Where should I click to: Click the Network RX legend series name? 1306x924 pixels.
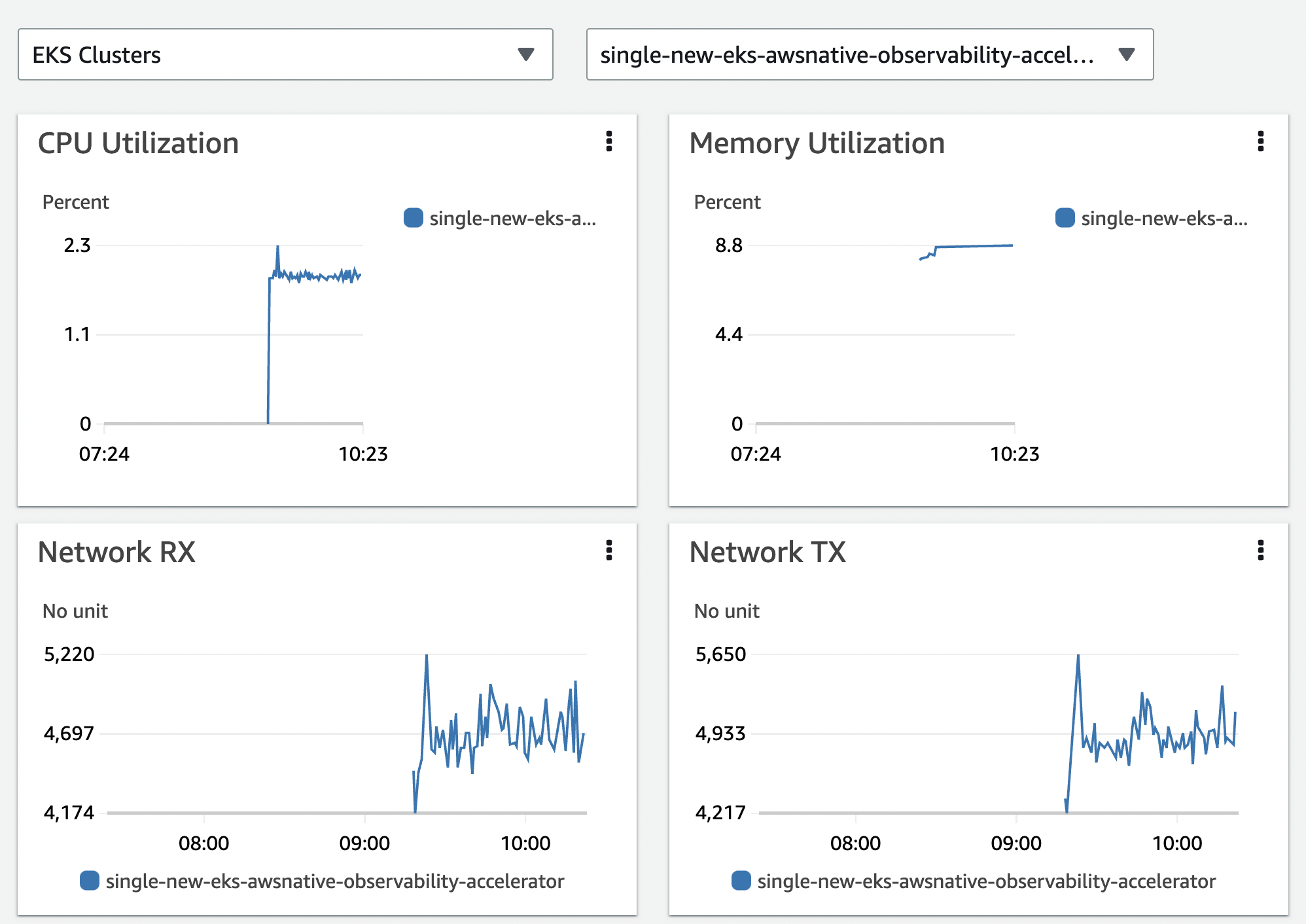pyautogui.click(x=334, y=881)
